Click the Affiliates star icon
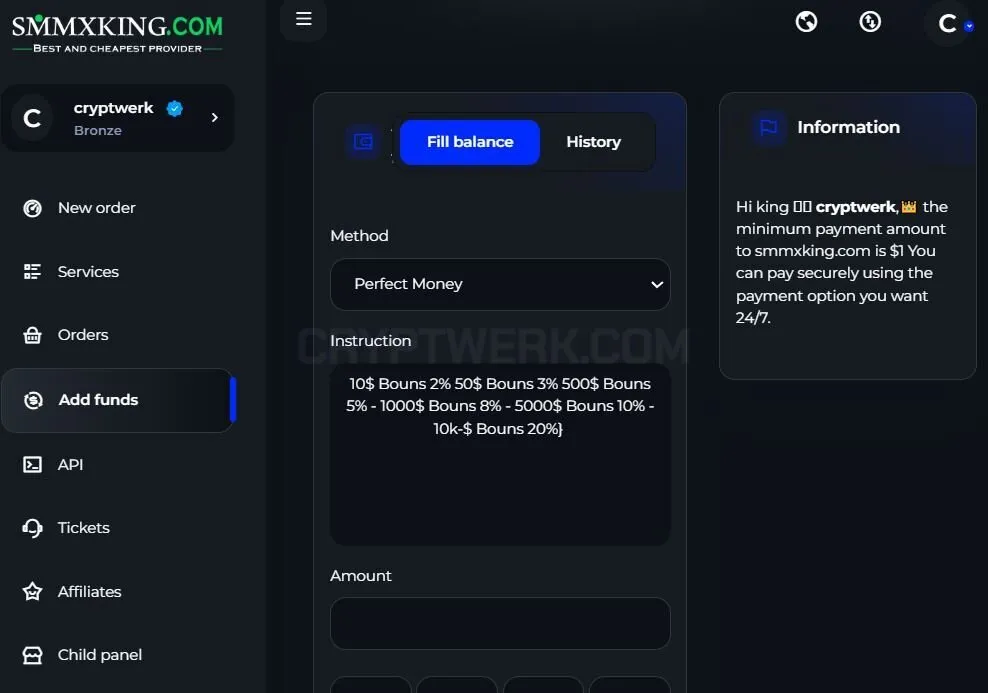 pos(32,592)
